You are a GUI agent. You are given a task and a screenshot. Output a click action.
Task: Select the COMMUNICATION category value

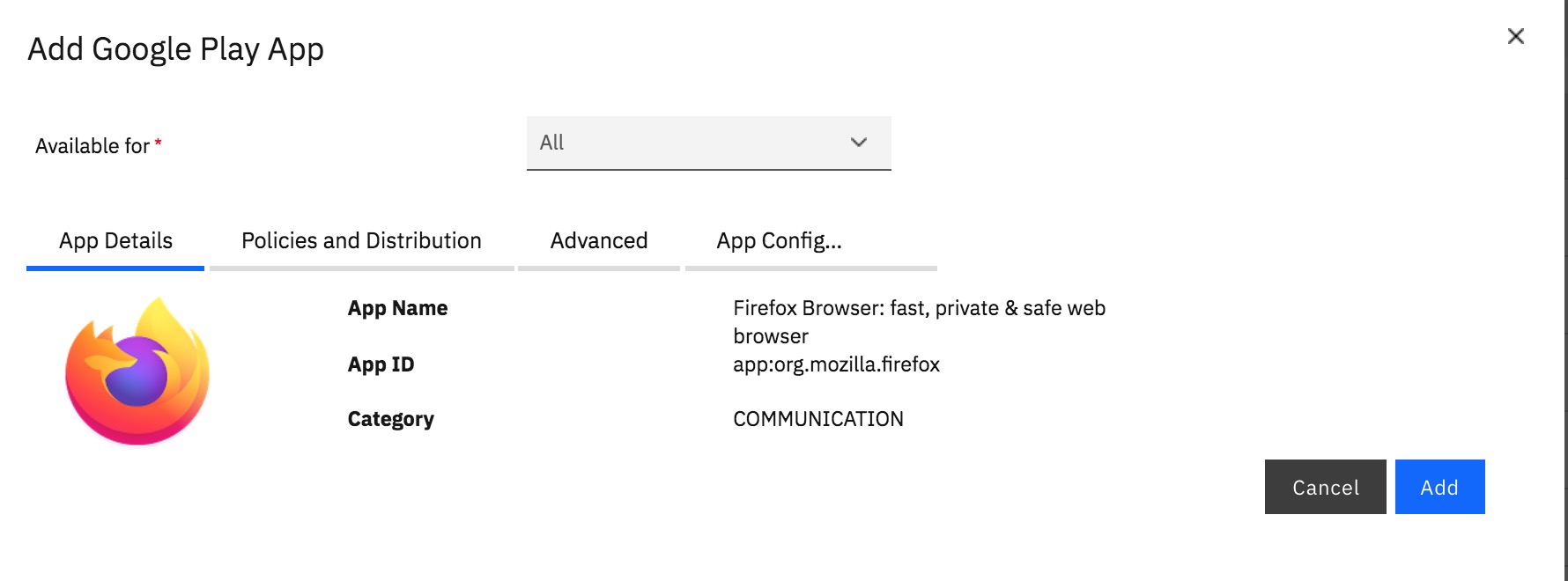point(818,419)
